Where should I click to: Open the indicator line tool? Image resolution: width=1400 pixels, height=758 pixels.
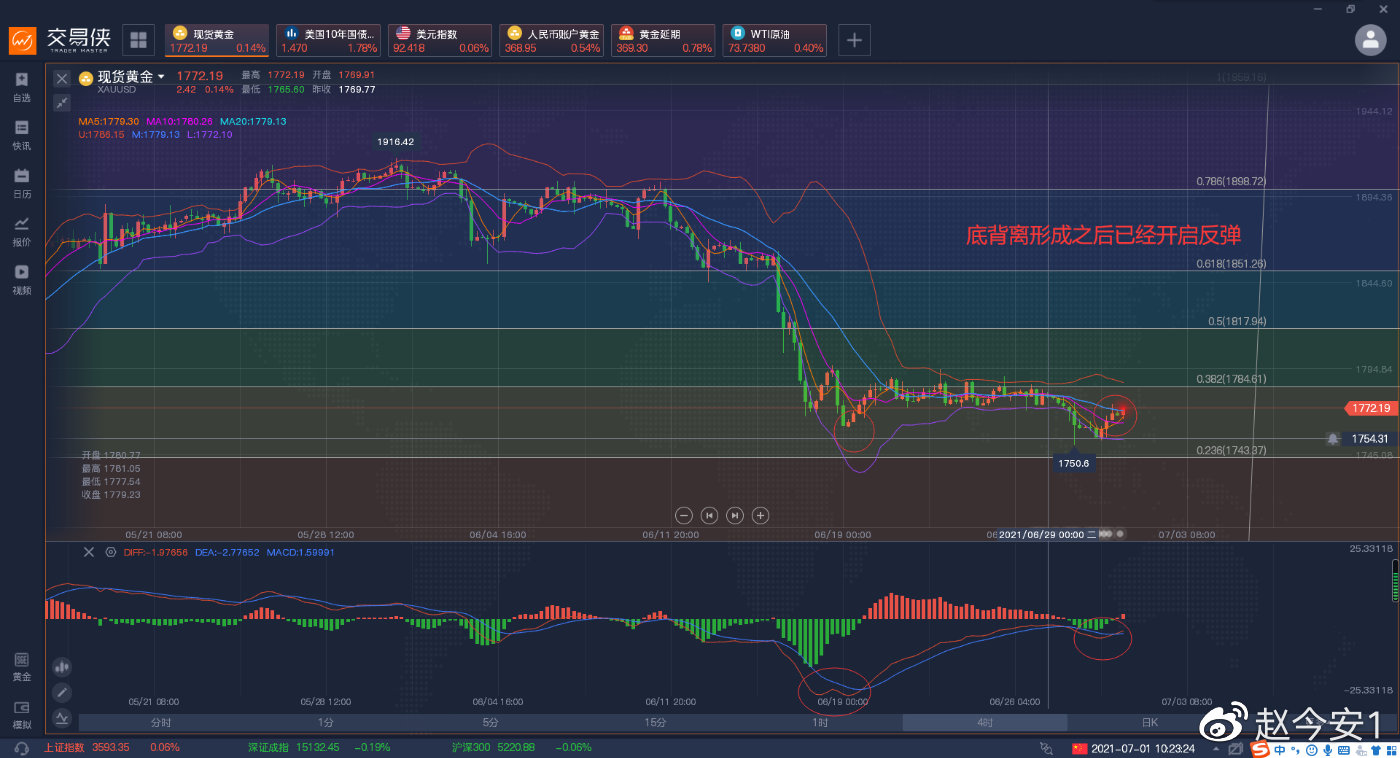62,717
